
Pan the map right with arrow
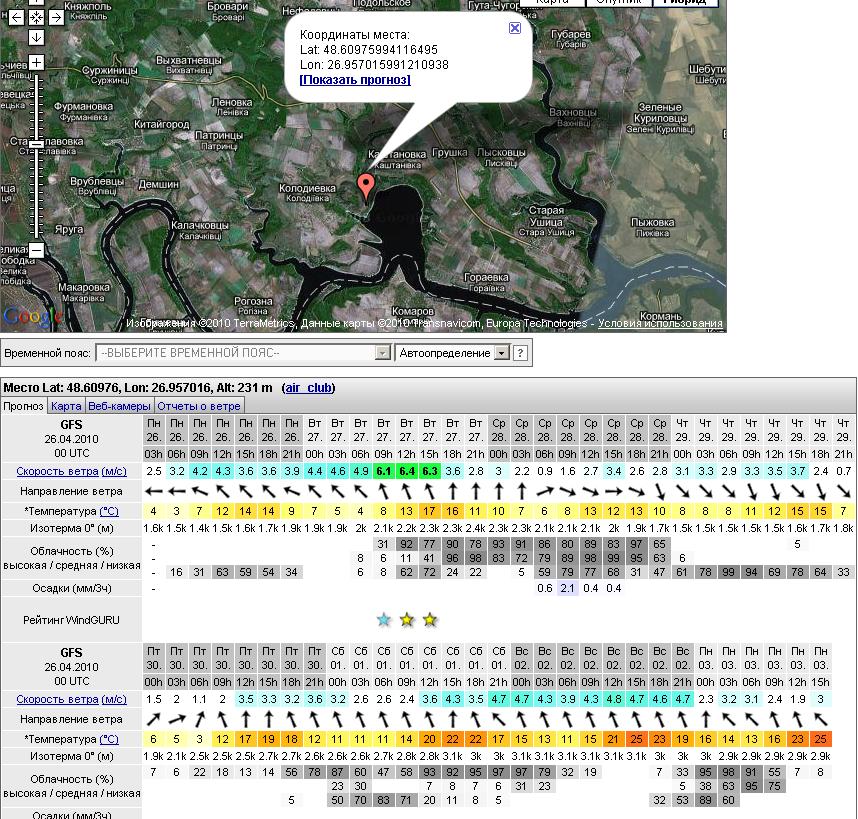tap(55, 18)
